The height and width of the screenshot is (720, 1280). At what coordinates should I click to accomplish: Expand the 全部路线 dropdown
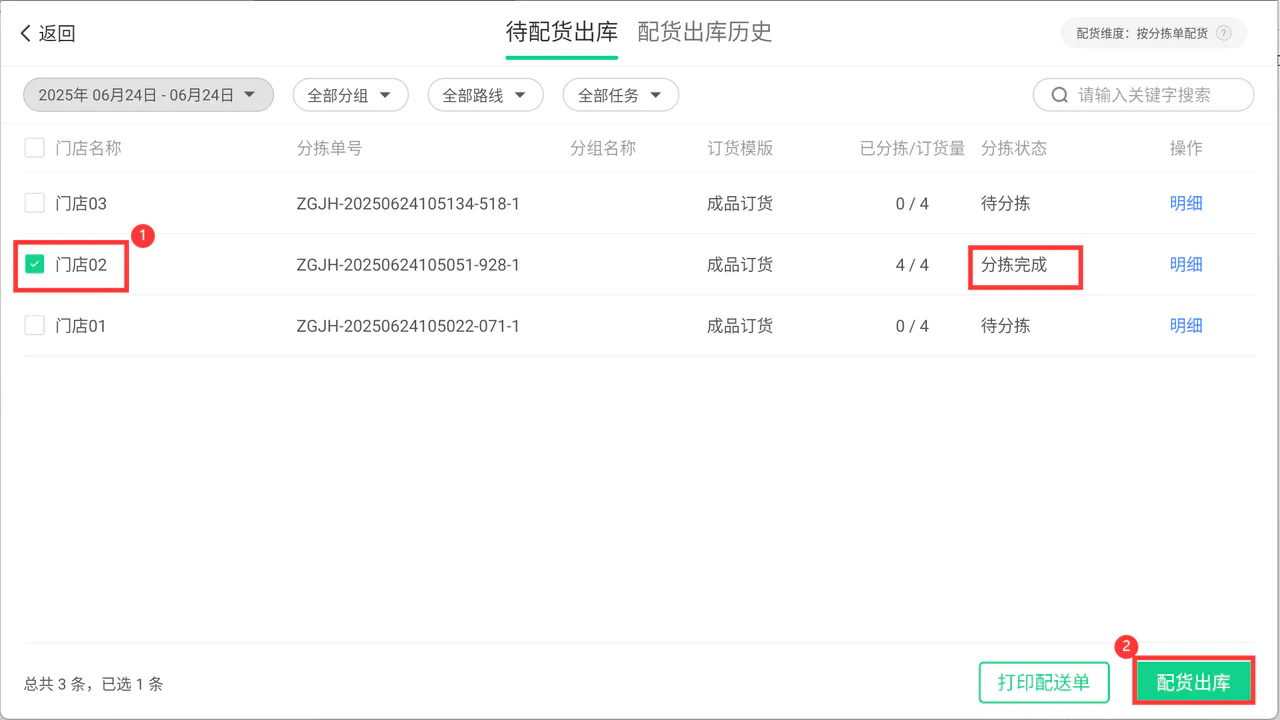click(485, 95)
